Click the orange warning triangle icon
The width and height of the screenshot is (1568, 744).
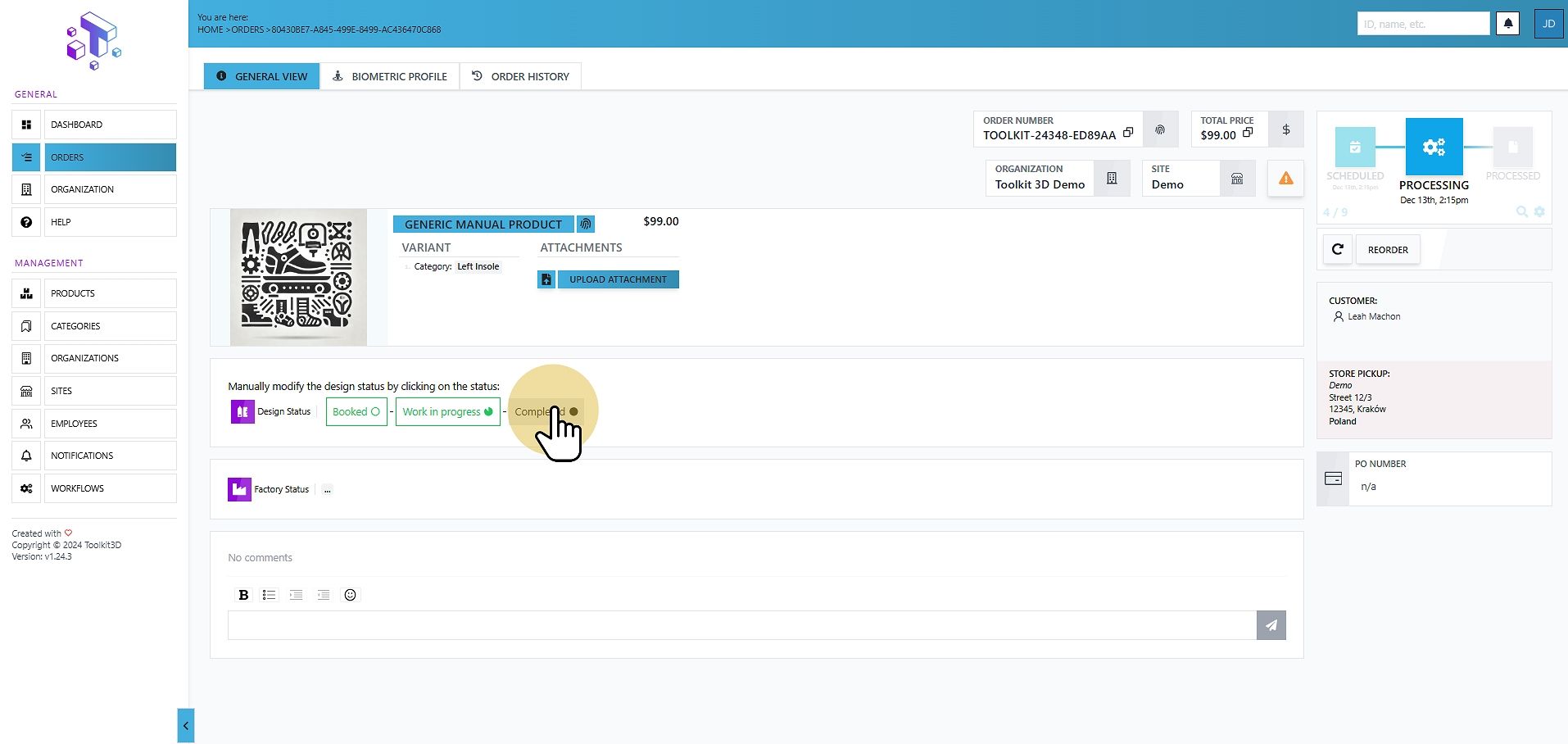(1285, 178)
